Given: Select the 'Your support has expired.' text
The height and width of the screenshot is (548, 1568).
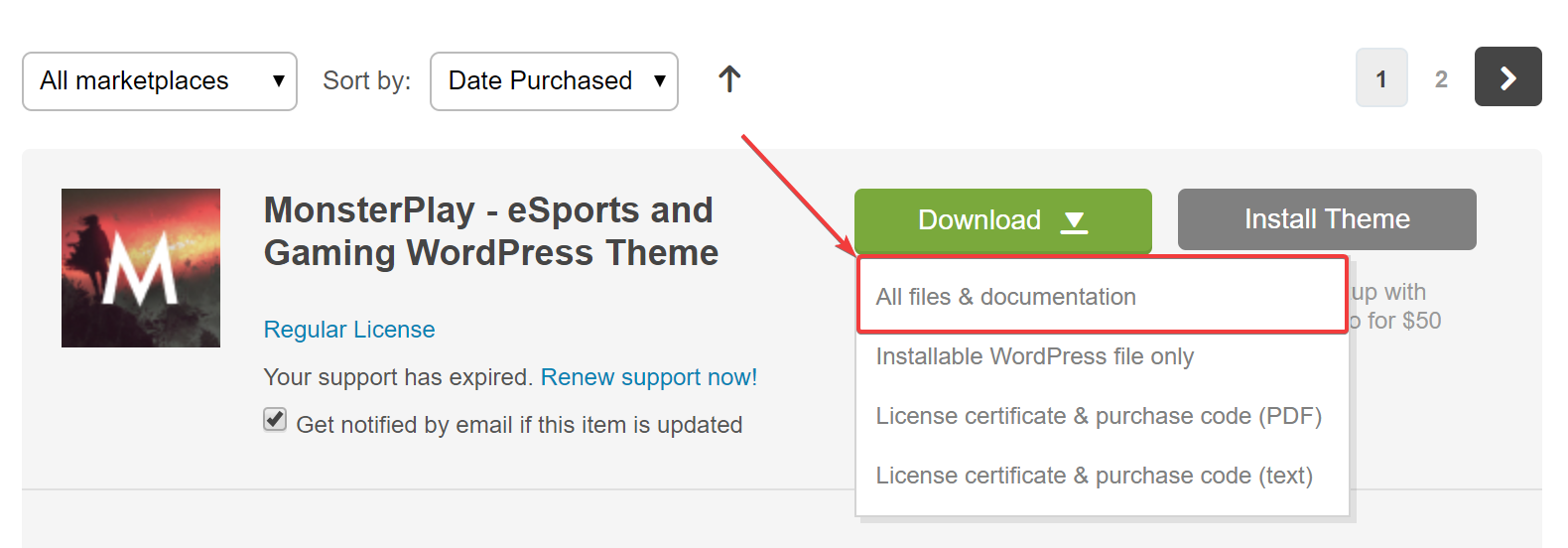Looking at the screenshot, I should point(399,377).
